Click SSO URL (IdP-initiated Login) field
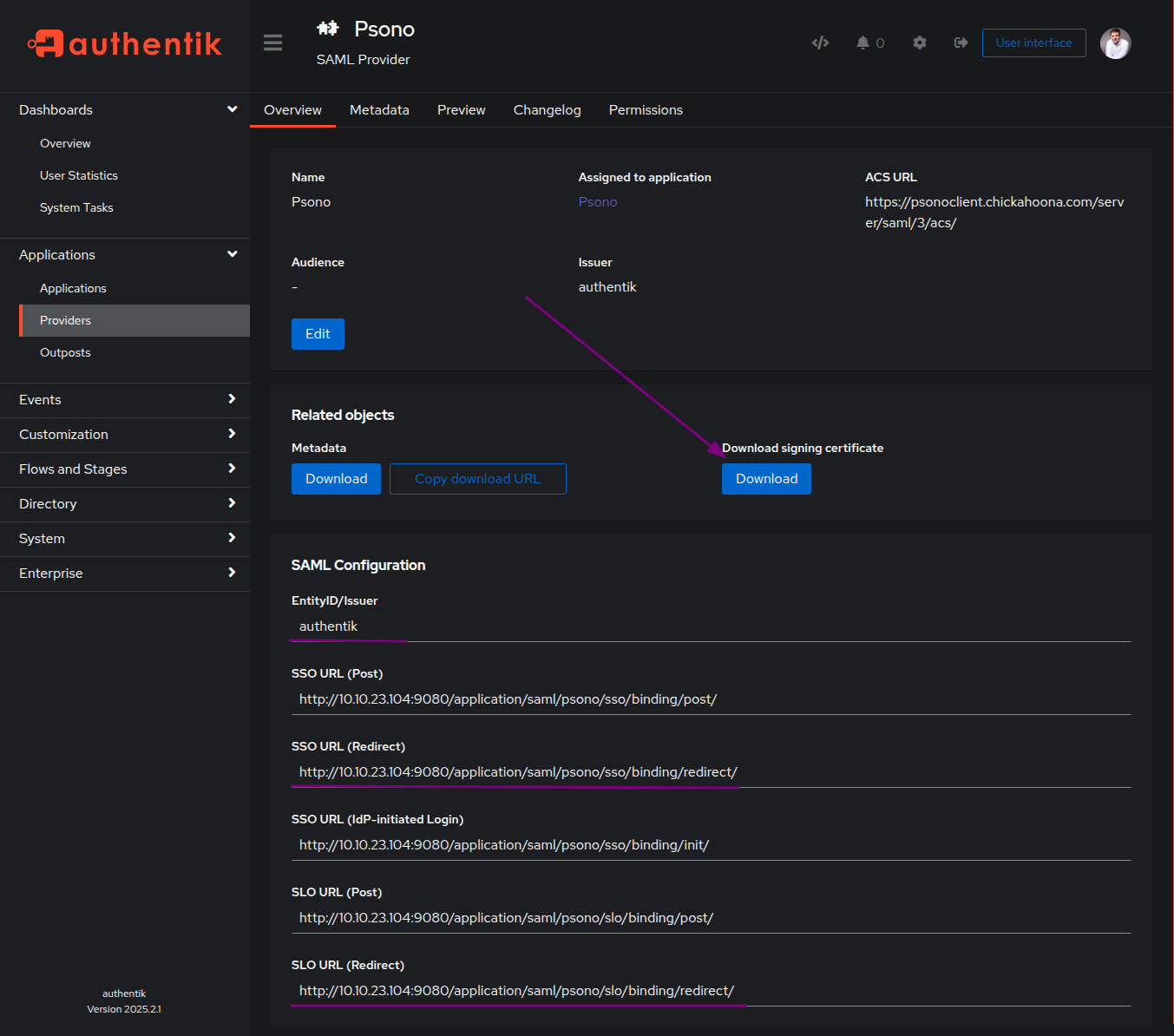The height and width of the screenshot is (1036, 1174). point(711,845)
